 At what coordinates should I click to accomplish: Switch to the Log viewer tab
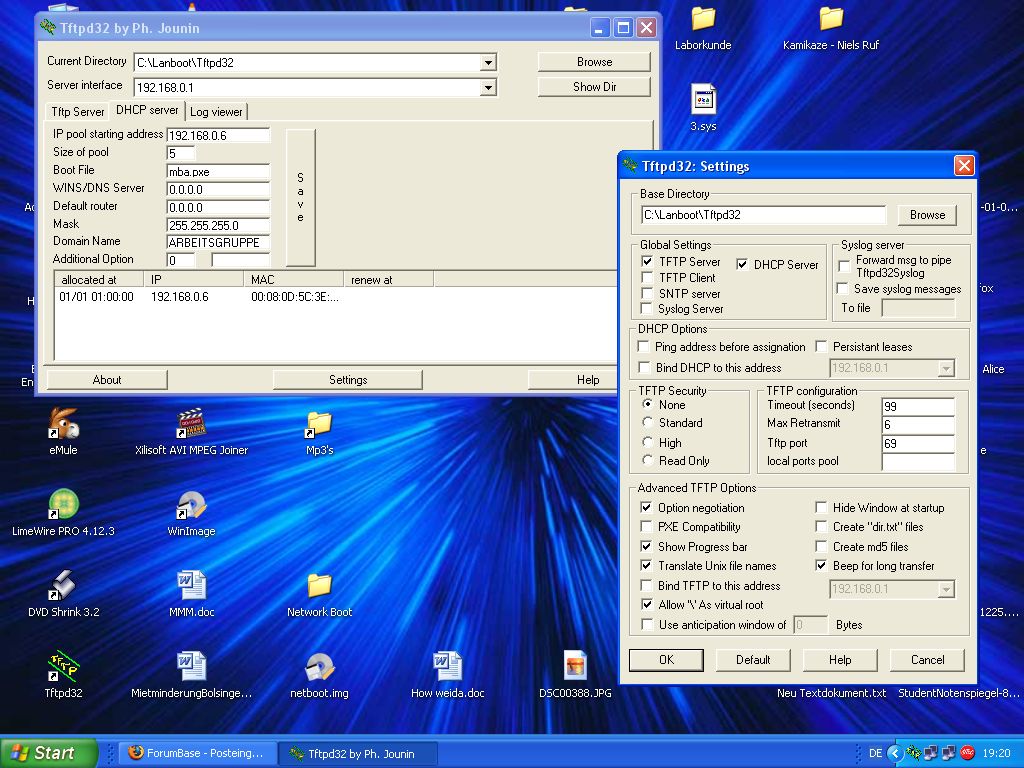[216, 112]
